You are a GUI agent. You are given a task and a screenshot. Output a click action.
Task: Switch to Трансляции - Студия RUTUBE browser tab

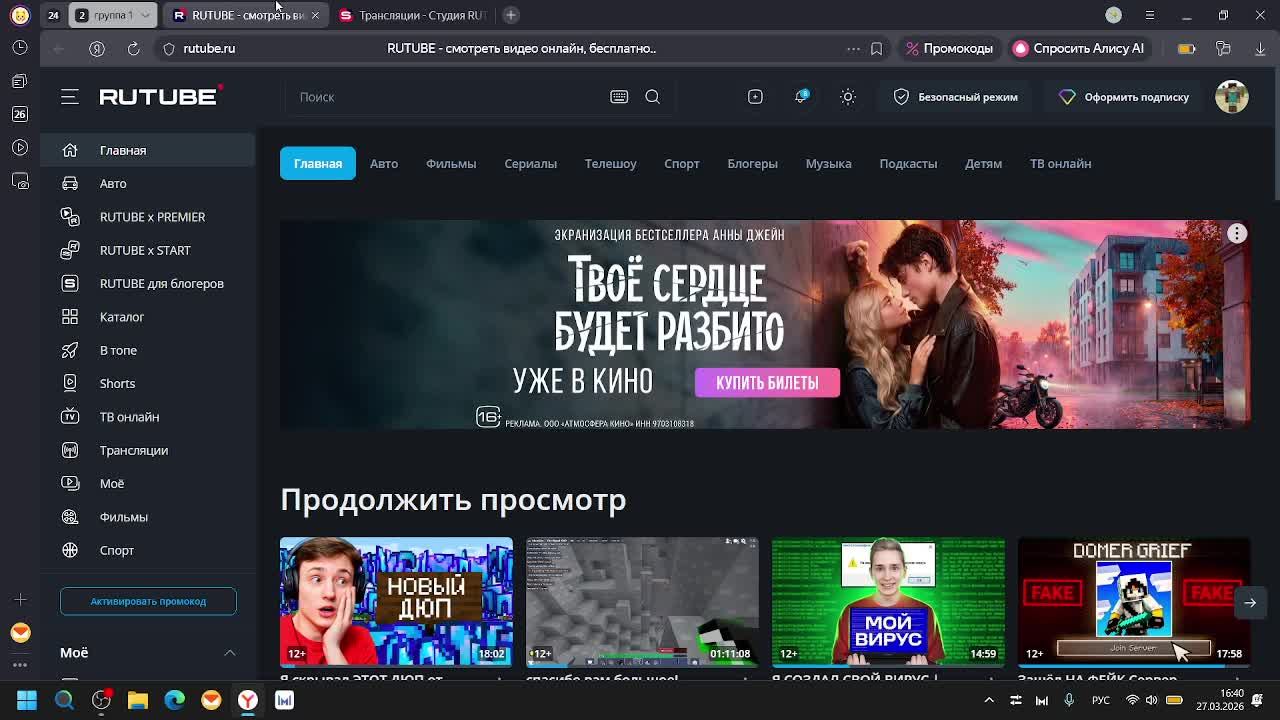412,15
